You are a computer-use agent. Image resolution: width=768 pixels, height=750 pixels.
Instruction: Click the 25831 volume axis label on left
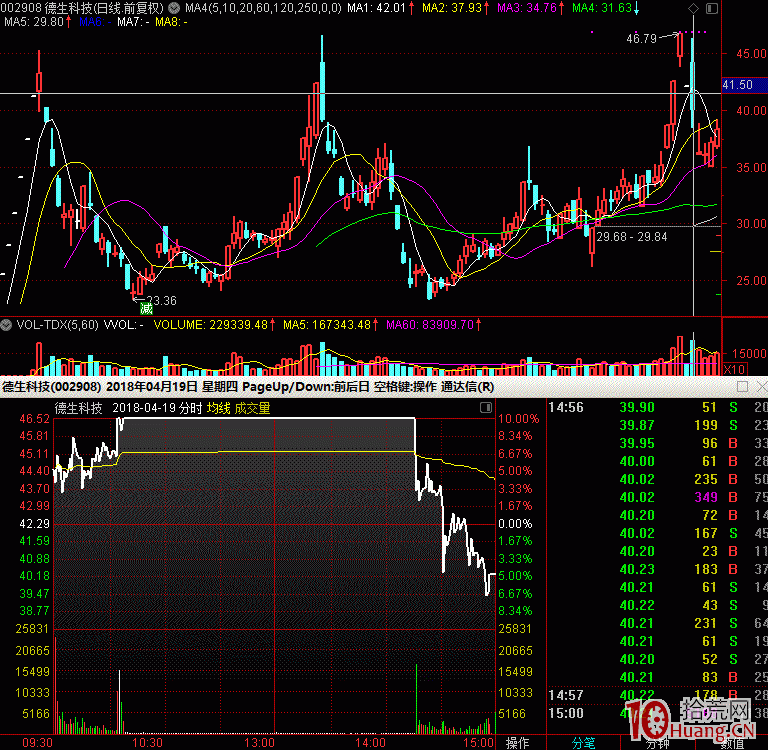click(32, 629)
